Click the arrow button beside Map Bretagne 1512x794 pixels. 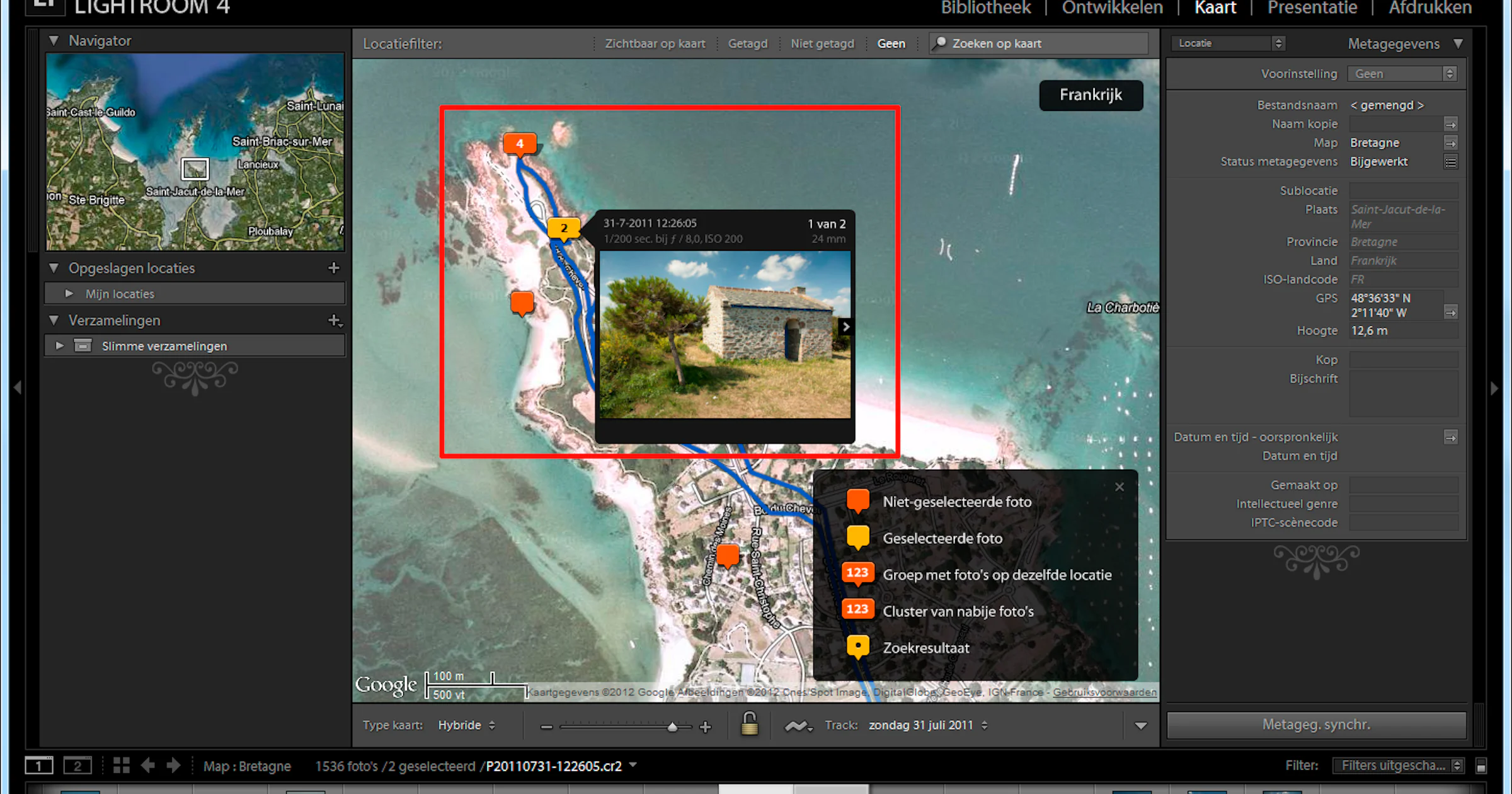(1450, 143)
